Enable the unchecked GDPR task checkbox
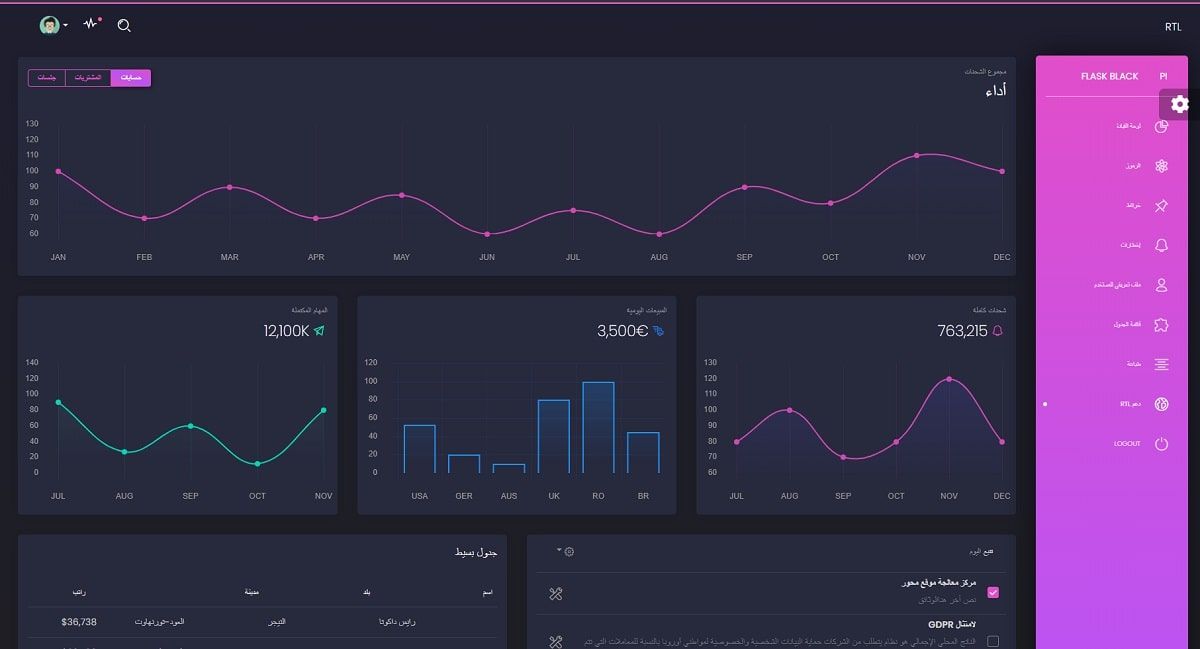Screen dimensions: 1200x649 tap(992, 641)
